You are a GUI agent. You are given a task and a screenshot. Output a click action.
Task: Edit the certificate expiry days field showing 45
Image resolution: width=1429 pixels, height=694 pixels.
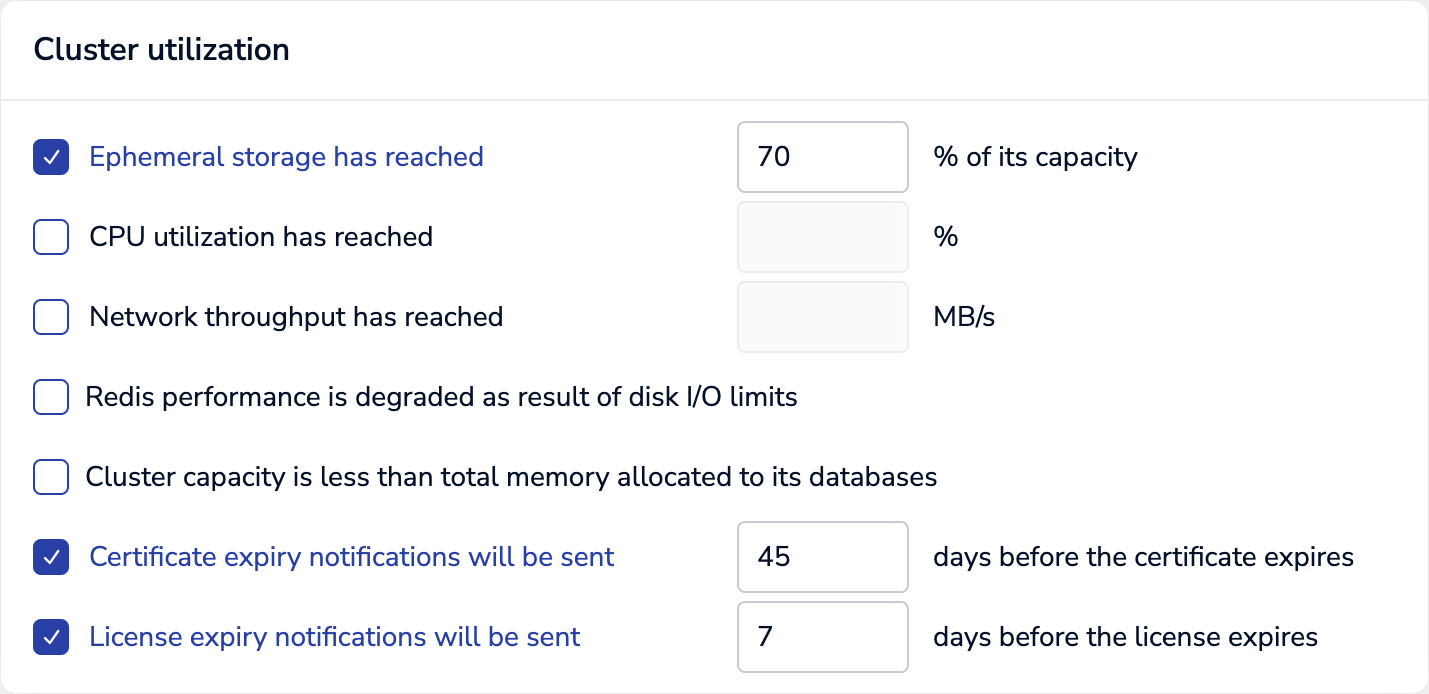pyautogui.click(x=822, y=557)
